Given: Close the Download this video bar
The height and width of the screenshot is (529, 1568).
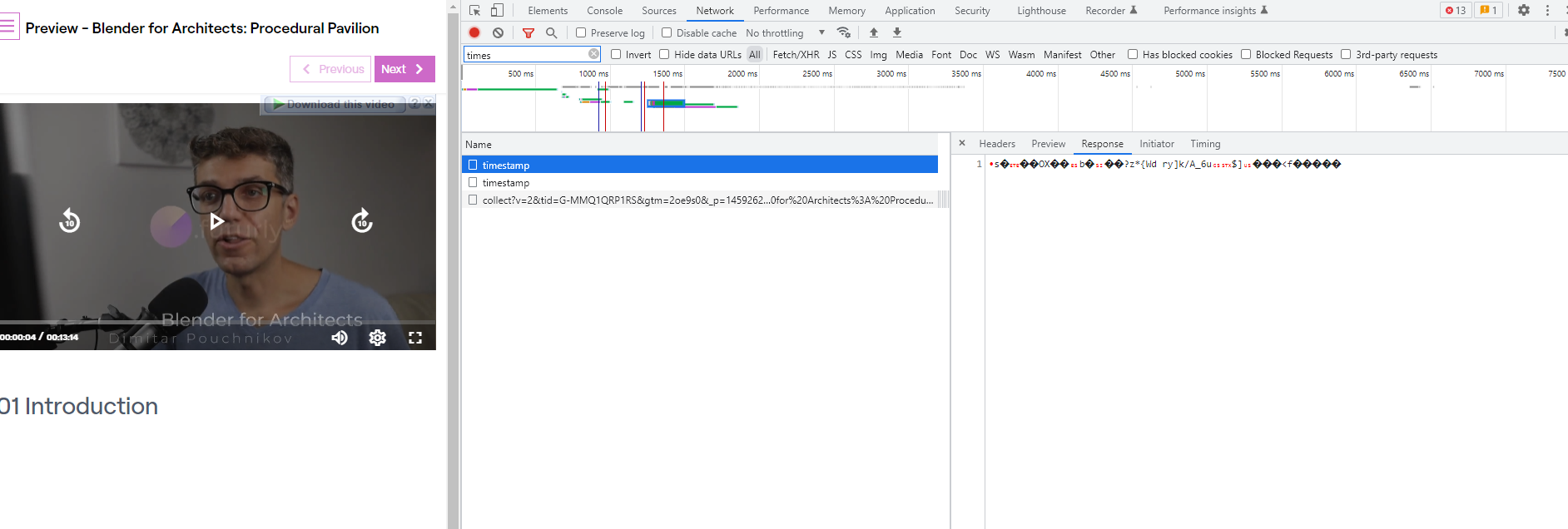Looking at the screenshot, I should (x=429, y=103).
